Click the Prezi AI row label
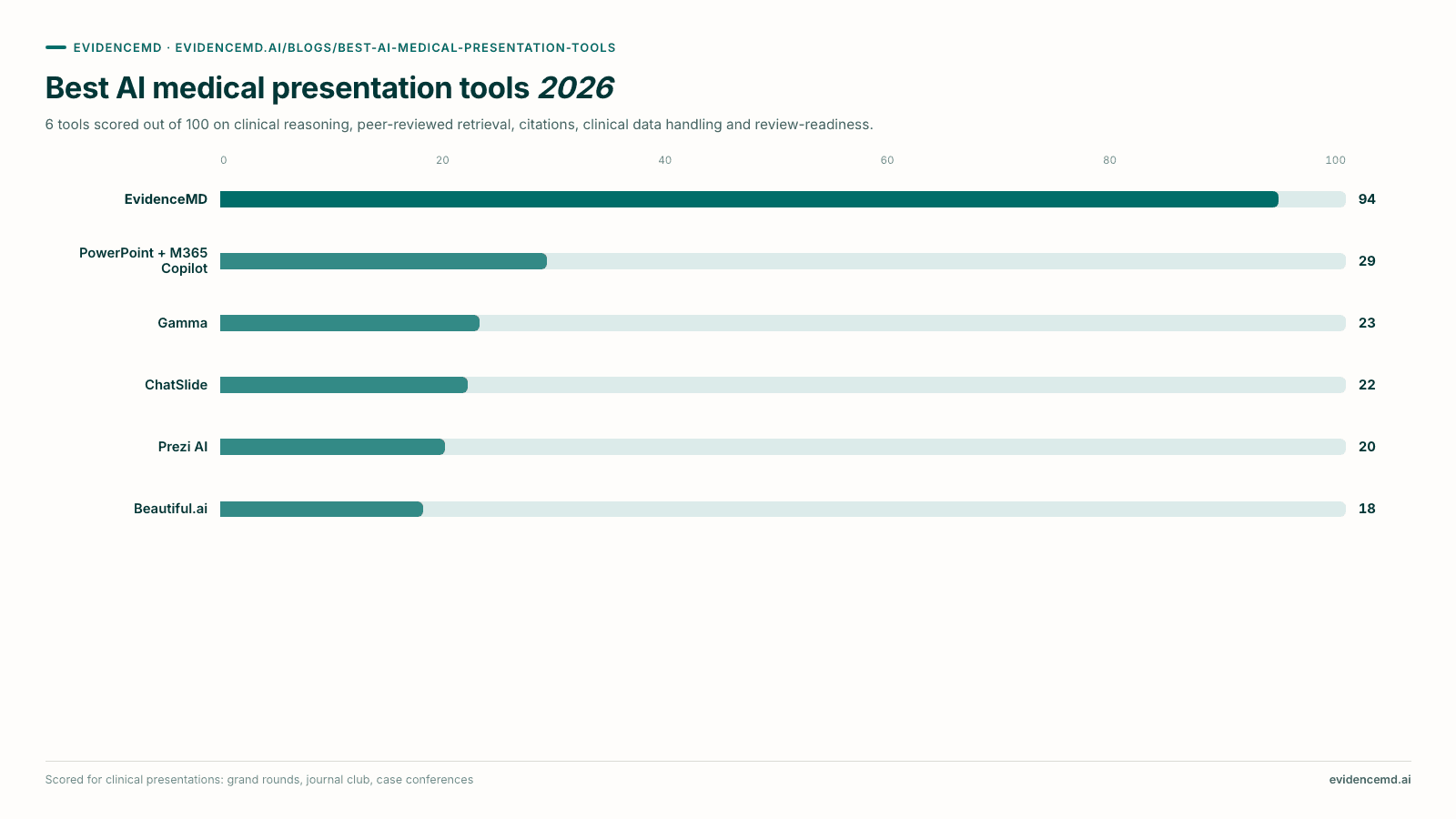Image resolution: width=1456 pixels, height=819 pixels. coord(182,447)
